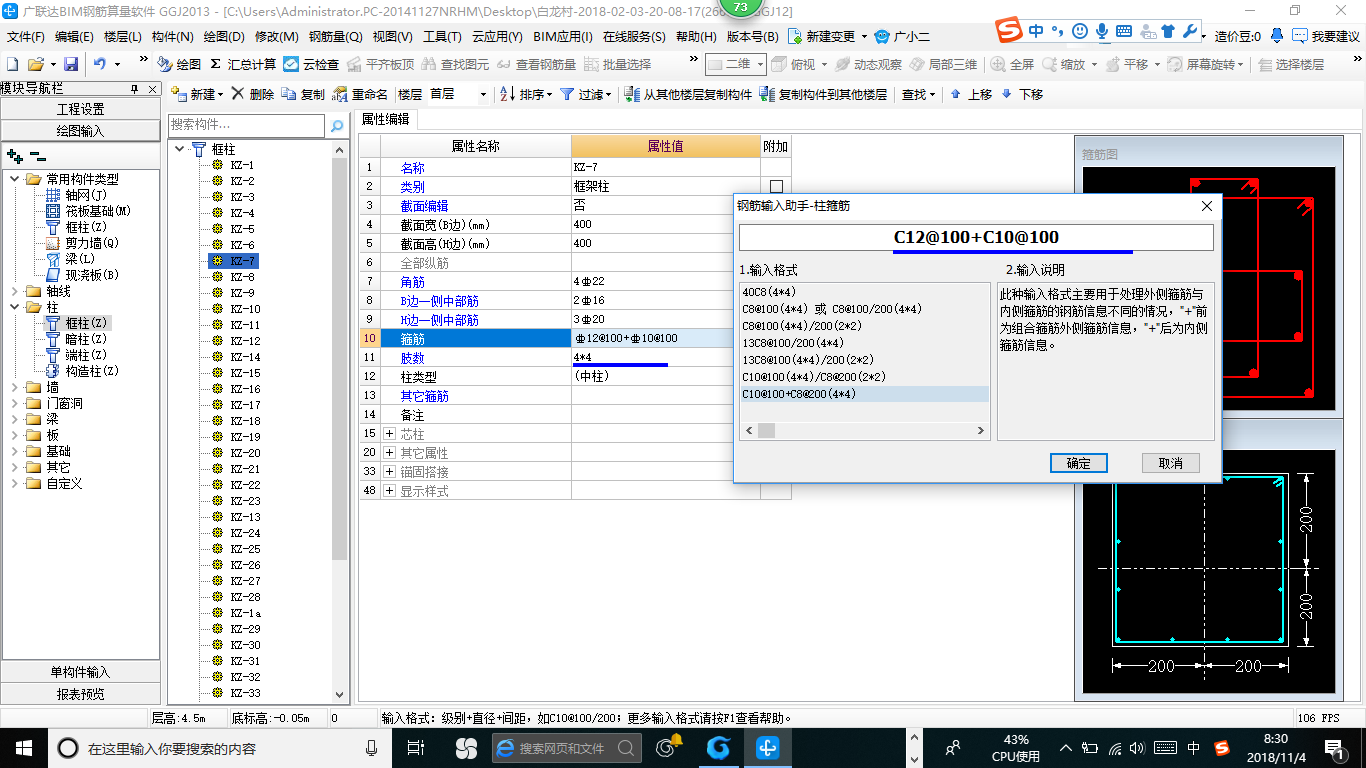Screen dimensions: 1366x768
Task: Click 确定 in stirrup input dialog
Action: (x=1079, y=463)
